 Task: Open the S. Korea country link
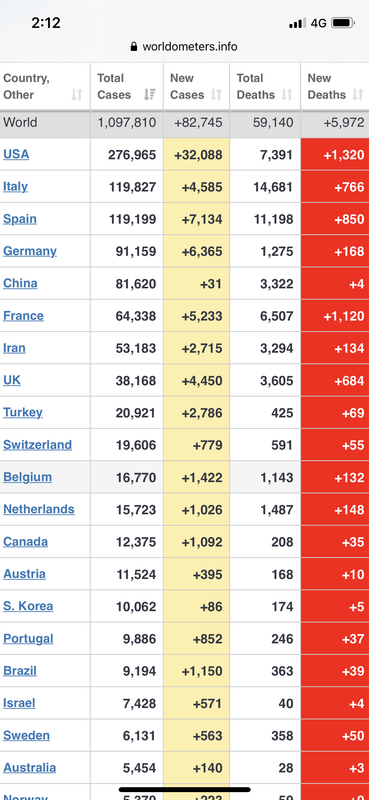pos(28,606)
